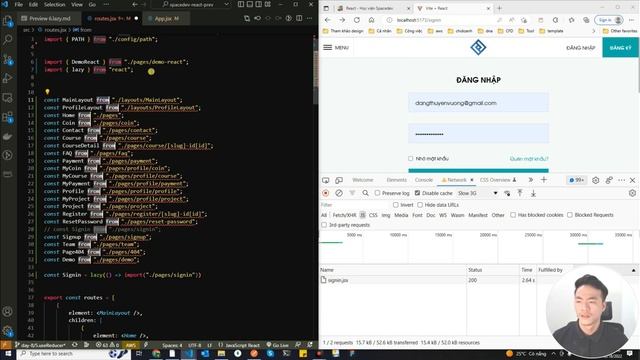The height and width of the screenshot is (360, 640).
Task: Click the password input field
Action: (x=478, y=134)
